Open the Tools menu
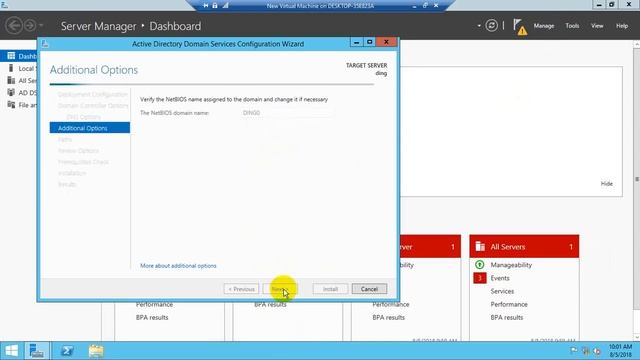Screen dimensions: 640x360 click(x=572, y=26)
